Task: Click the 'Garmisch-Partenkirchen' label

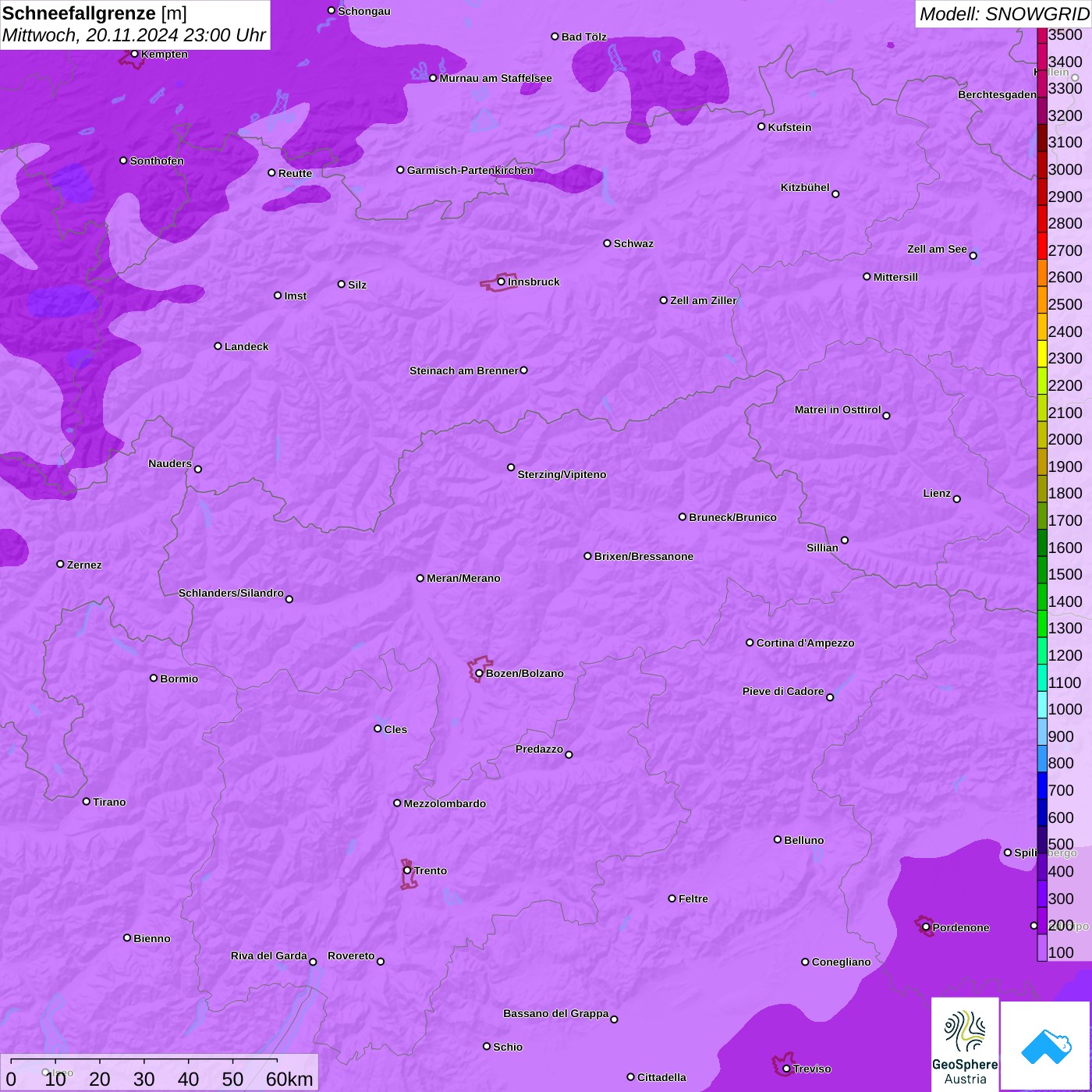Action: 470,170
